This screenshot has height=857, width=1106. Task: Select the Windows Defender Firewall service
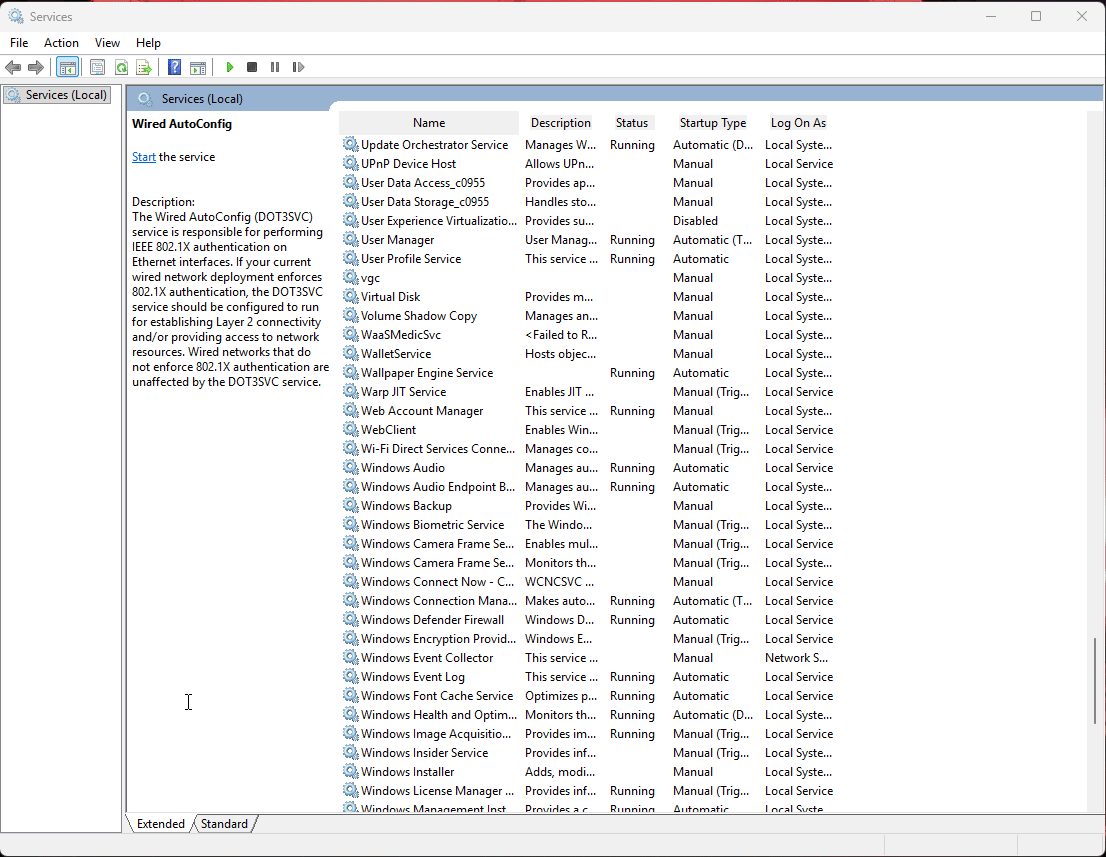(432, 620)
